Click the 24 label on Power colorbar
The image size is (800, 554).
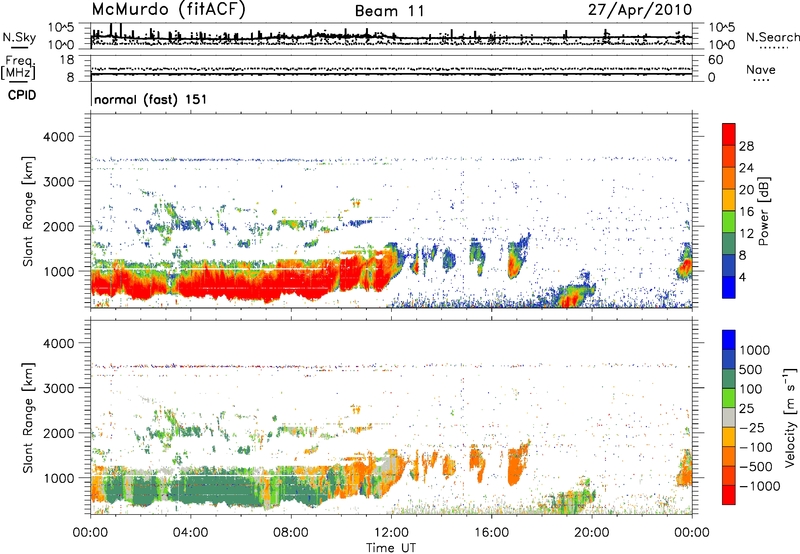[x=746, y=168]
